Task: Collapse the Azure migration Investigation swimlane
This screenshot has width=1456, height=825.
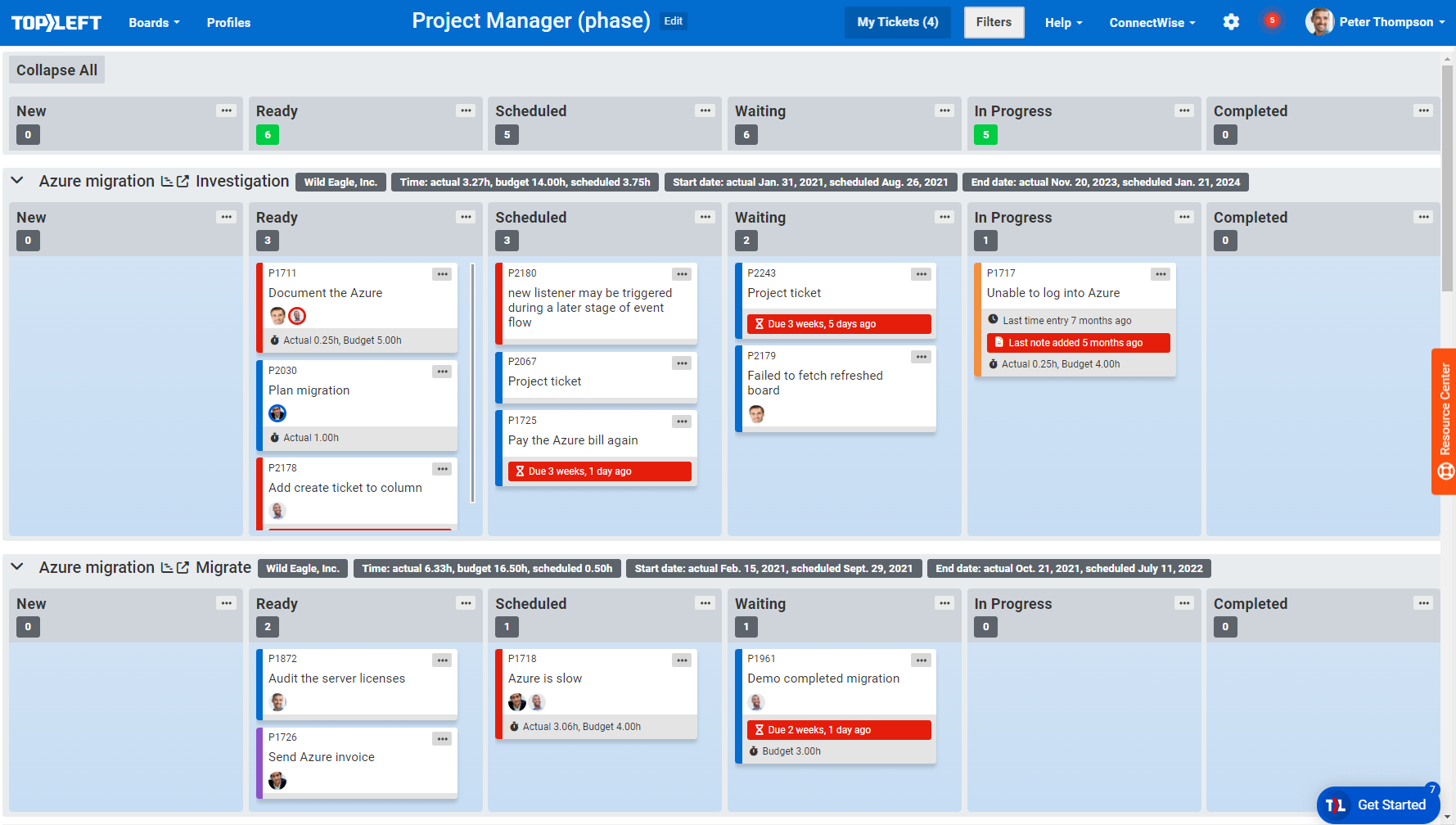Action: (x=17, y=181)
